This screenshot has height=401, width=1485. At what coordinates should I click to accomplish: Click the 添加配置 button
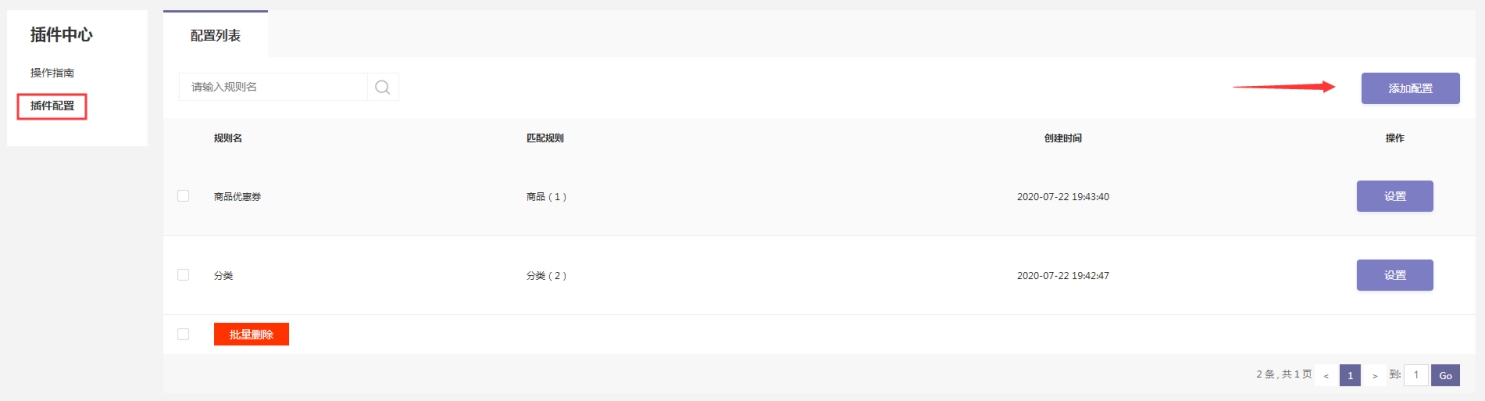click(x=1410, y=88)
